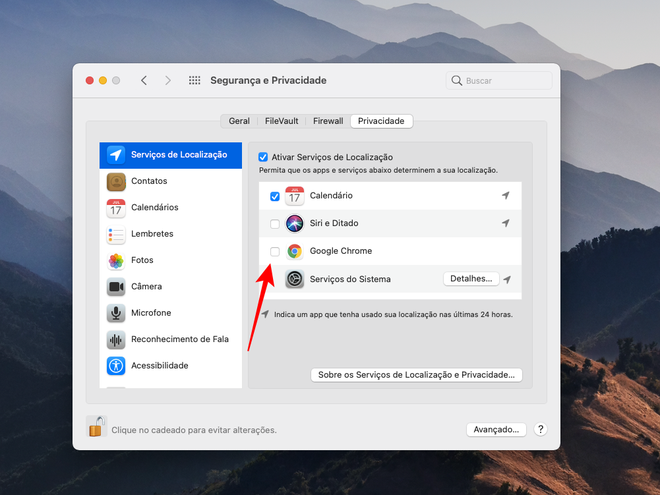Select the Contatos label in the sidebar

pyautogui.click(x=149, y=181)
